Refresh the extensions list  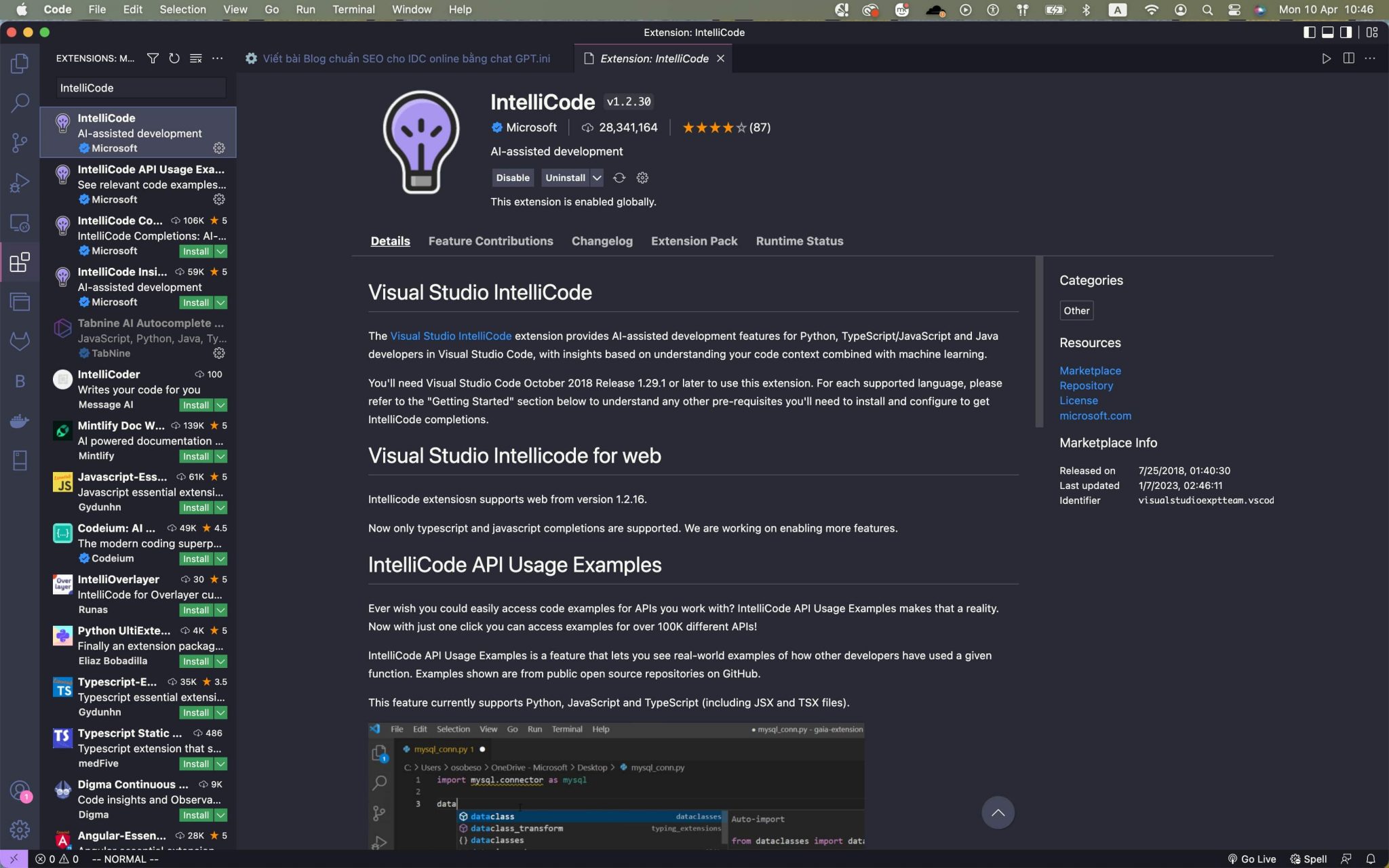(x=174, y=58)
